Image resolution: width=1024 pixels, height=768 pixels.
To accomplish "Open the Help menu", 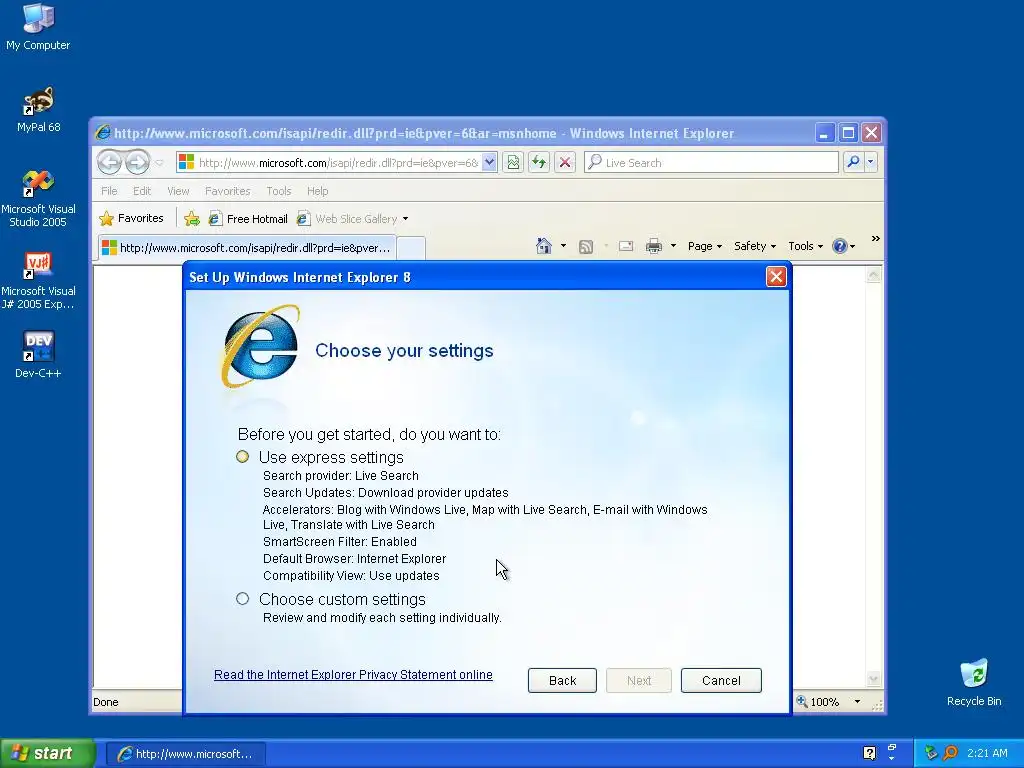I will (x=317, y=191).
